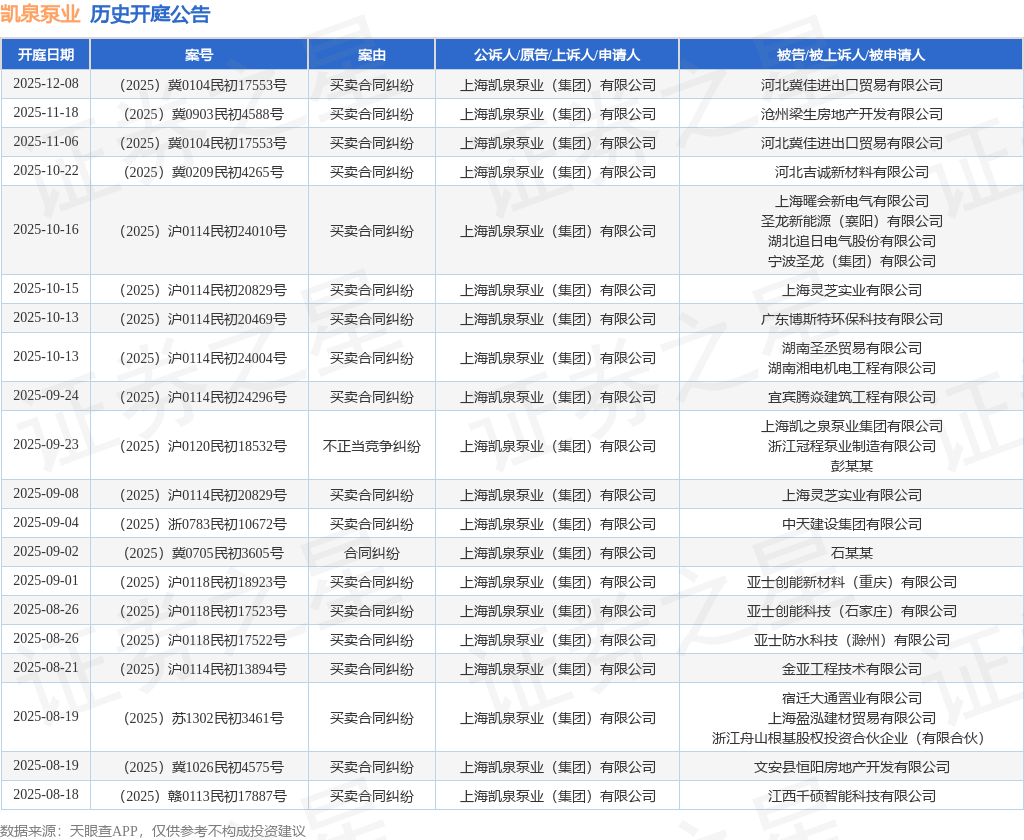Click the 开庭日期 column header
Viewport: 1024px width, 840px height.
pos(46,55)
